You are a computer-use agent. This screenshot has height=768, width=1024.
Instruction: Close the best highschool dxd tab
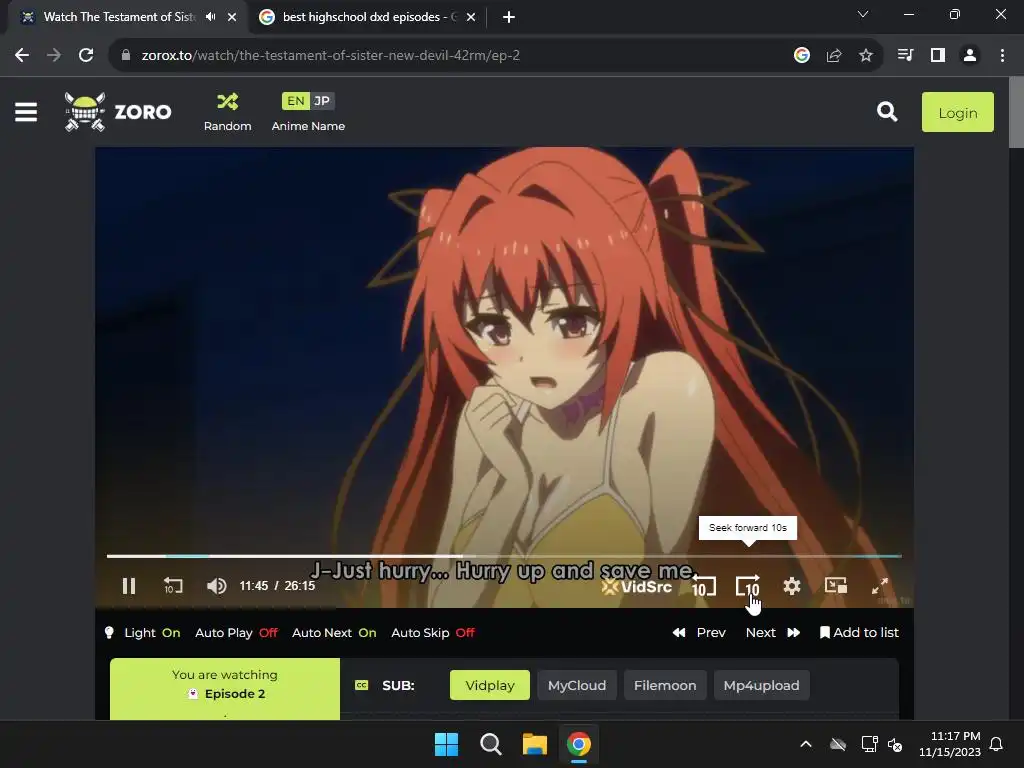(471, 17)
